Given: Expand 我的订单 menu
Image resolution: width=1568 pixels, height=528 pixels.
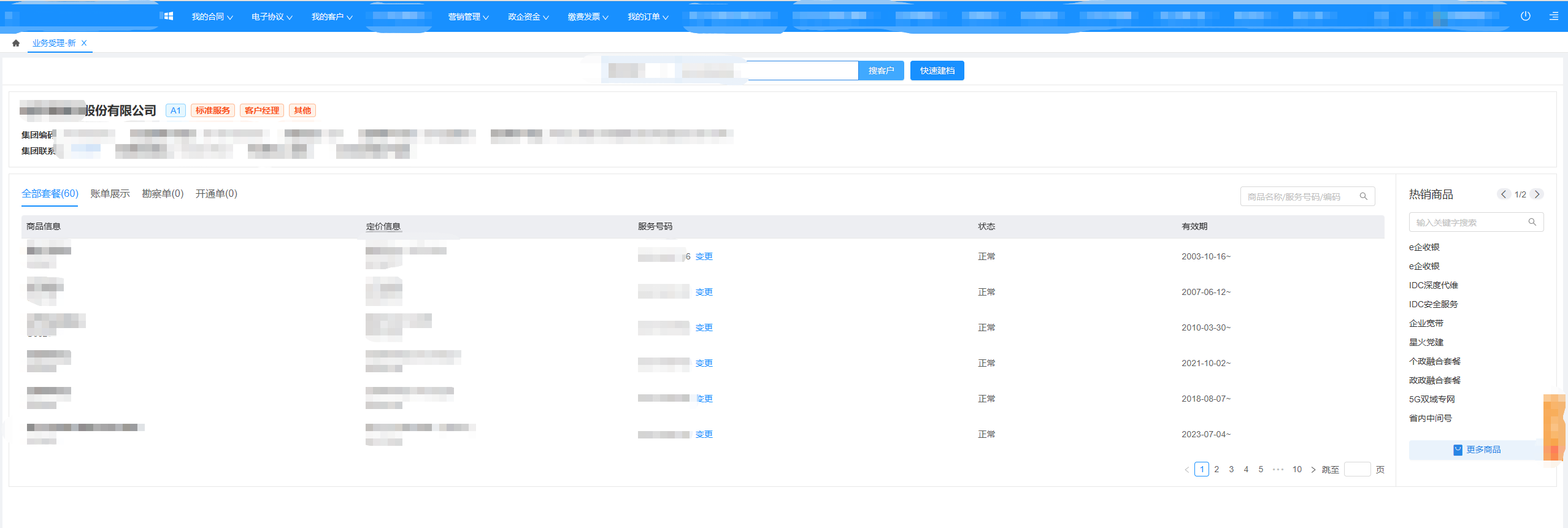Looking at the screenshot, I should tap(648, 17).
